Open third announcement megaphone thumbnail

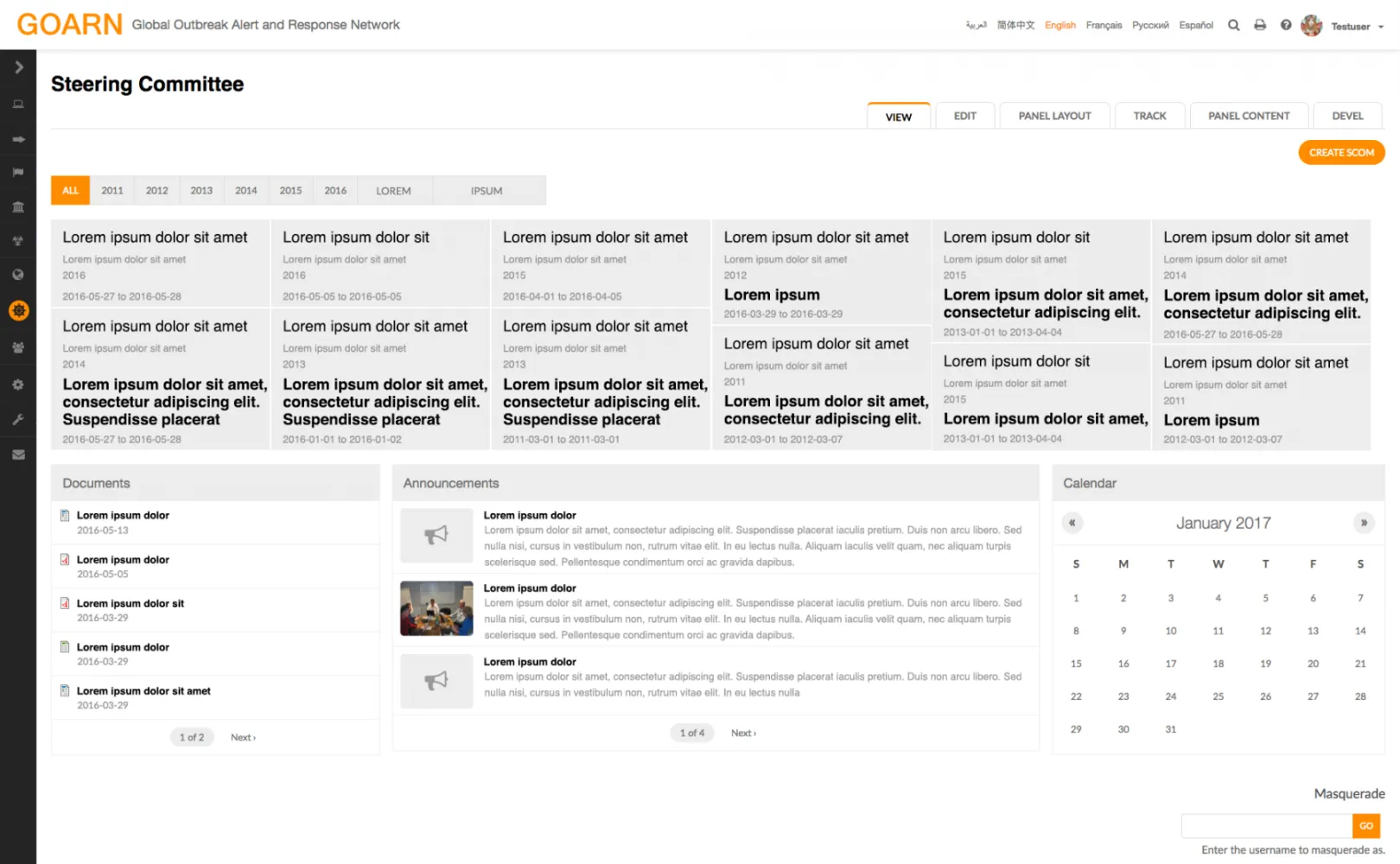point(436,681)
